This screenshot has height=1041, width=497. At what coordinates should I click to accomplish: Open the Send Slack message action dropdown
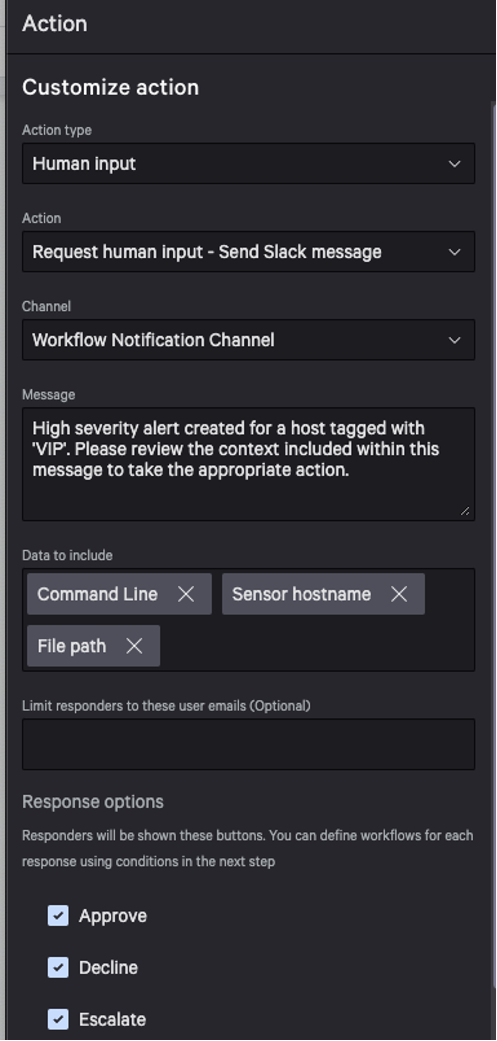[248, 252]
